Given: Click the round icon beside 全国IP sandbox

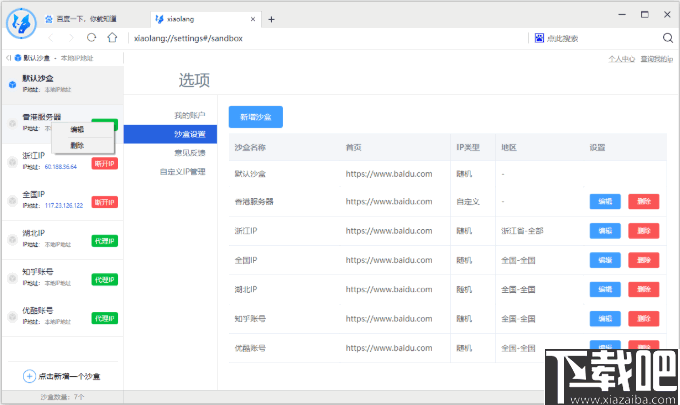Looking at the screenshot, I should (x=13, y=201).
